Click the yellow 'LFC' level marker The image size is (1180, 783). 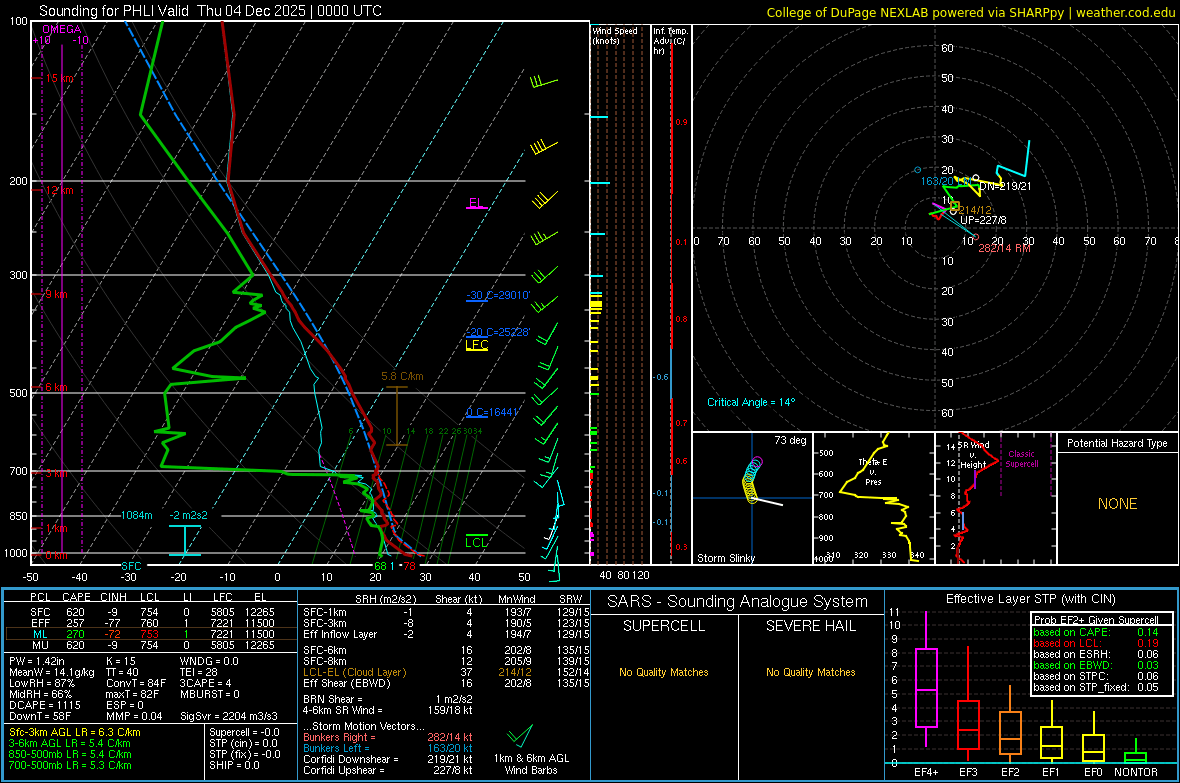point(476,345)
